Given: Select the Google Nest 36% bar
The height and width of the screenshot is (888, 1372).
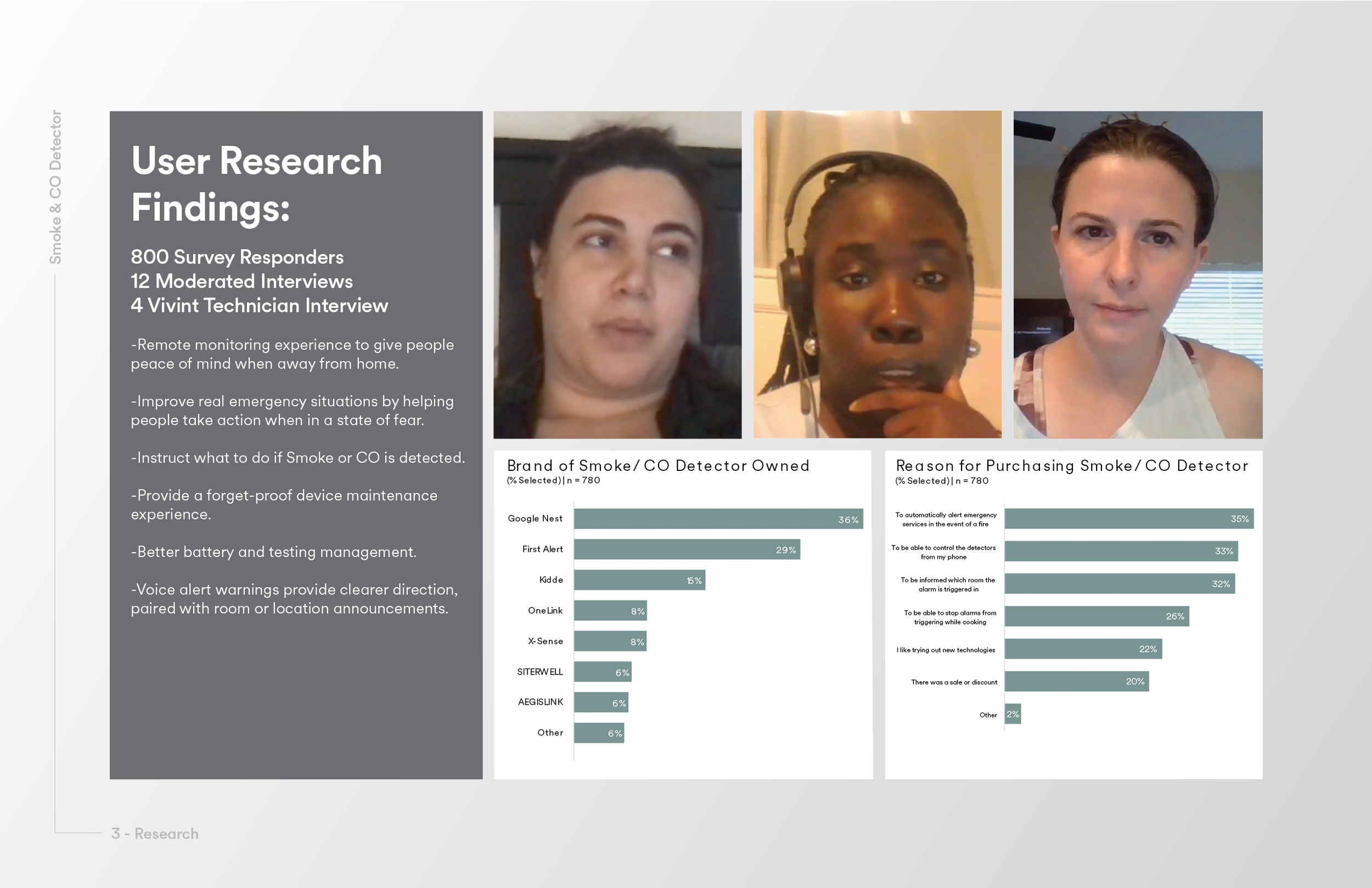Looking at the screenshot, I should pos(718,519).
